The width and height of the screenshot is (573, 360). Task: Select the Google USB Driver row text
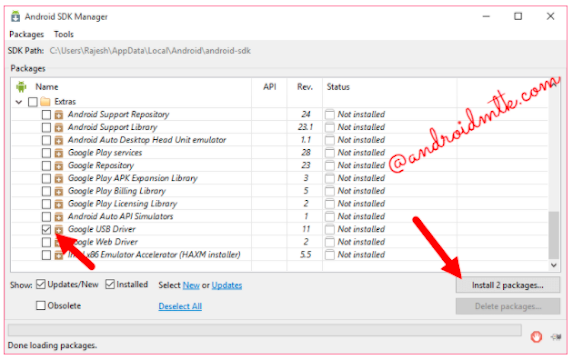pos(102,230)
